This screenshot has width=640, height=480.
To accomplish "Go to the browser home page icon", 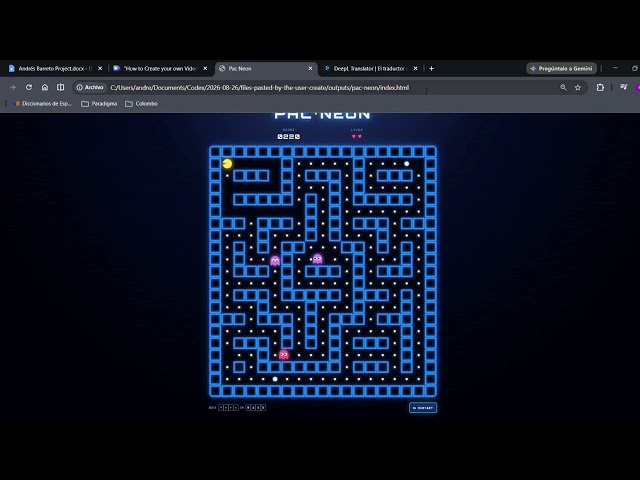I will (x=44, y=87).
